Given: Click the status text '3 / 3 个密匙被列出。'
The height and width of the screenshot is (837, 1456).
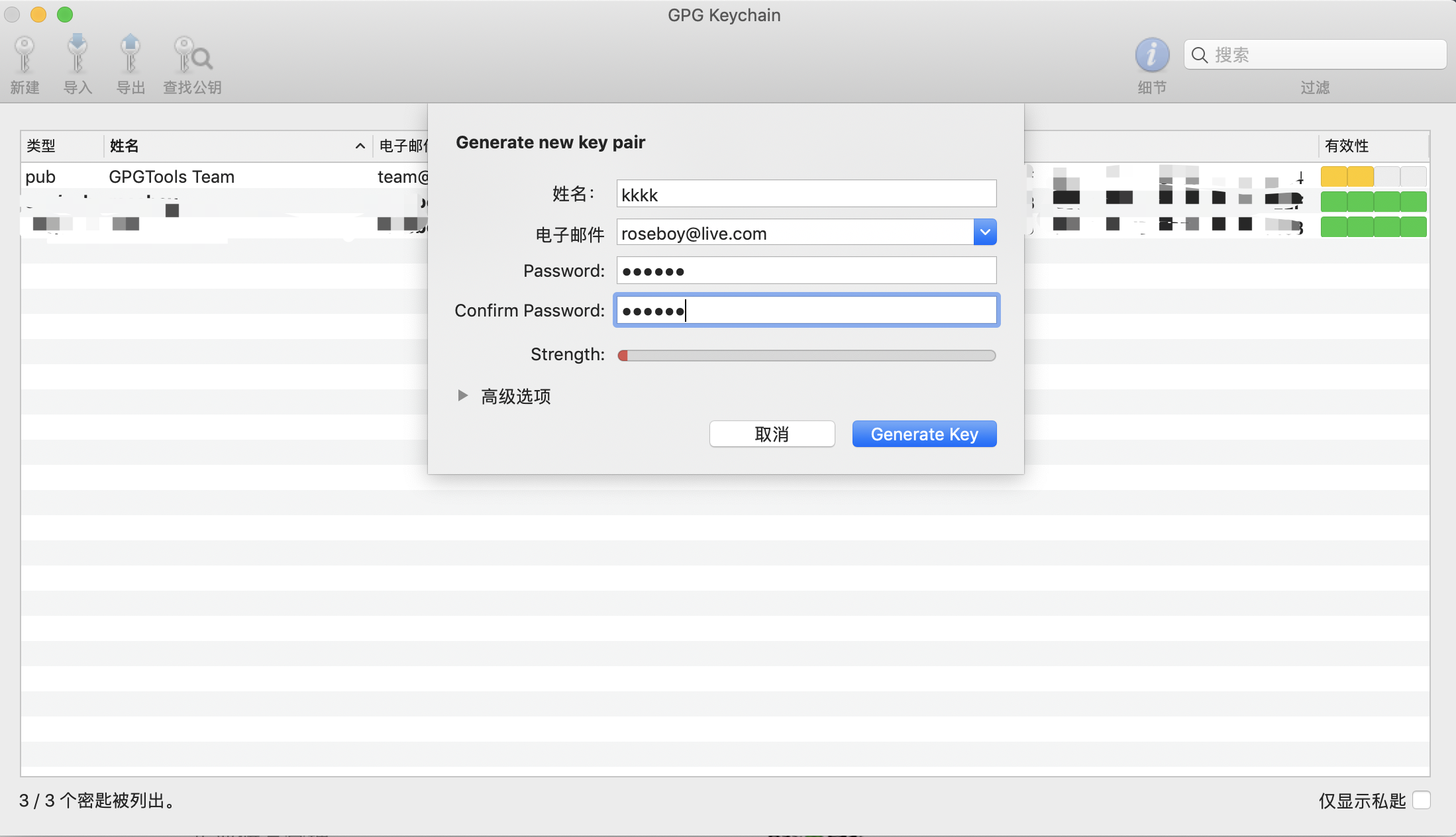Looking at the screenshot, I should 98,801.
